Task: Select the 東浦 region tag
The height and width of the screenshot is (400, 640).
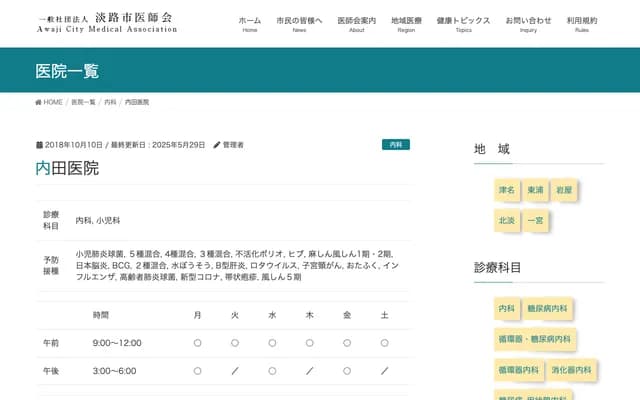Action: click(x=536, y=189)
